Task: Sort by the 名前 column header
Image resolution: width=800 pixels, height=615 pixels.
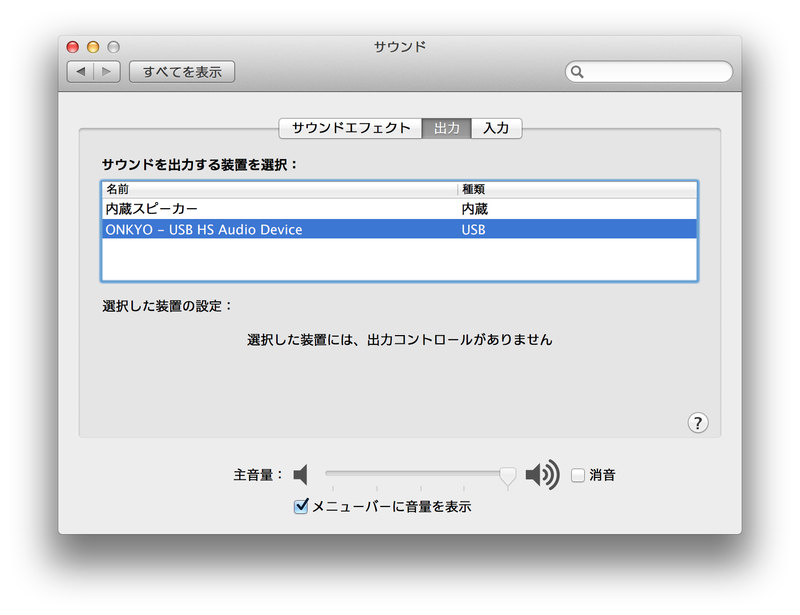Action: (280, 189)
